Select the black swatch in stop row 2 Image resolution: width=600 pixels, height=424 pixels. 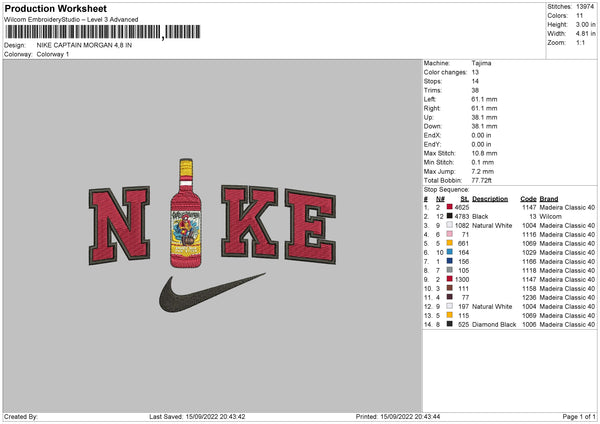tap(450, 216)
